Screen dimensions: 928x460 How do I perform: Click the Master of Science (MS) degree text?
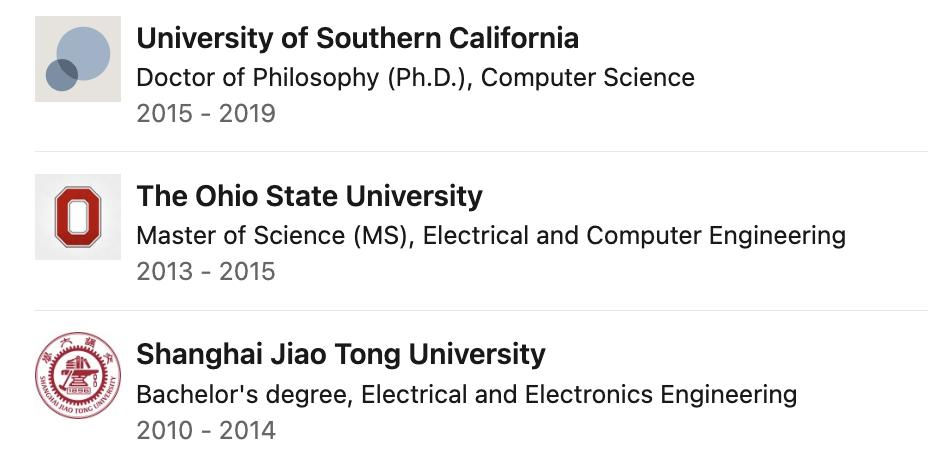coord(273,236)
